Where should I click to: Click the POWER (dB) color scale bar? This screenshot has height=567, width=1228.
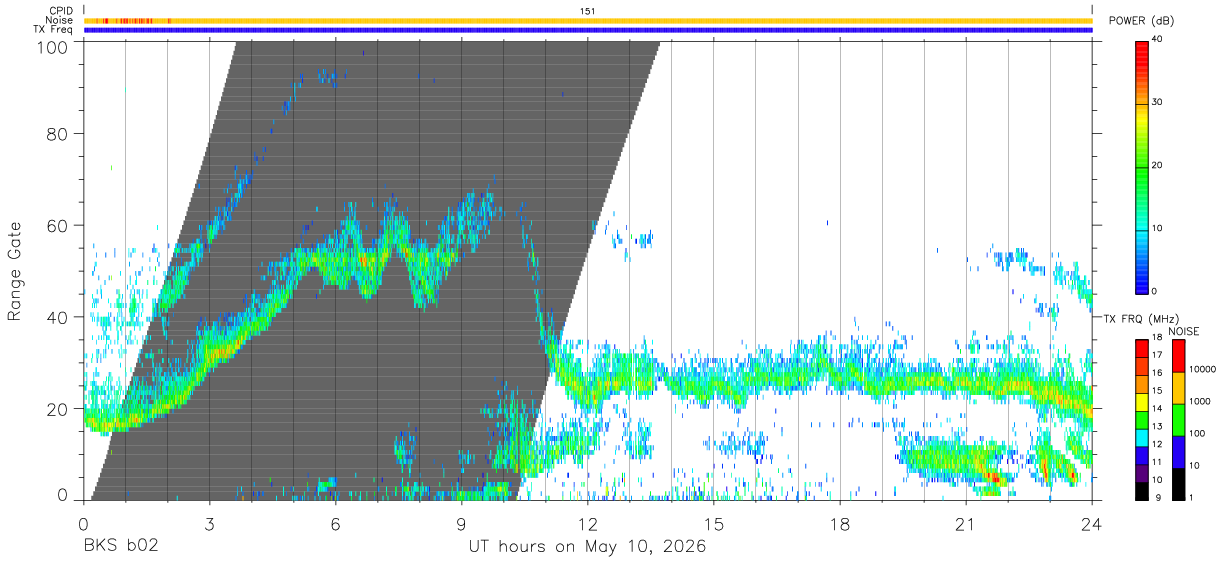(x=1141, y=166)
